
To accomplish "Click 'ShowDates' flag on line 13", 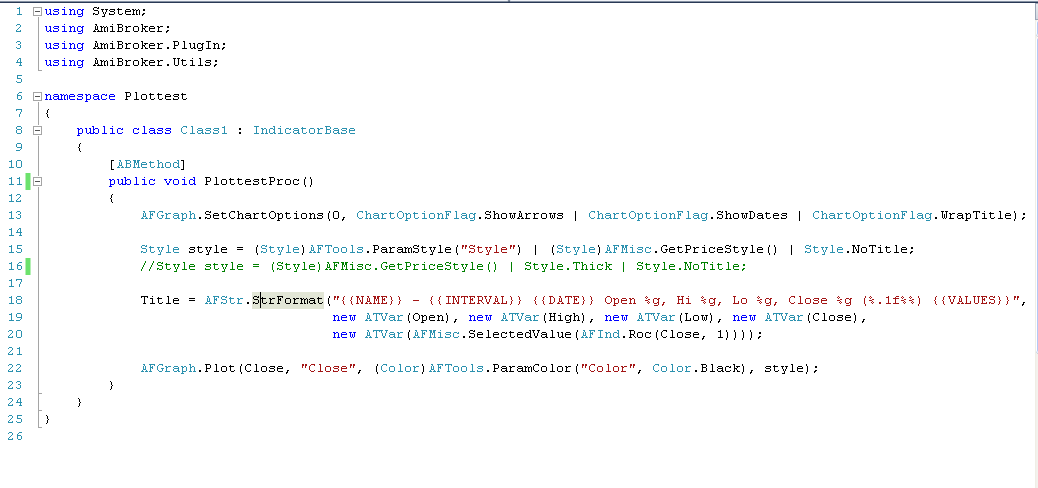I will coord(752,215).
